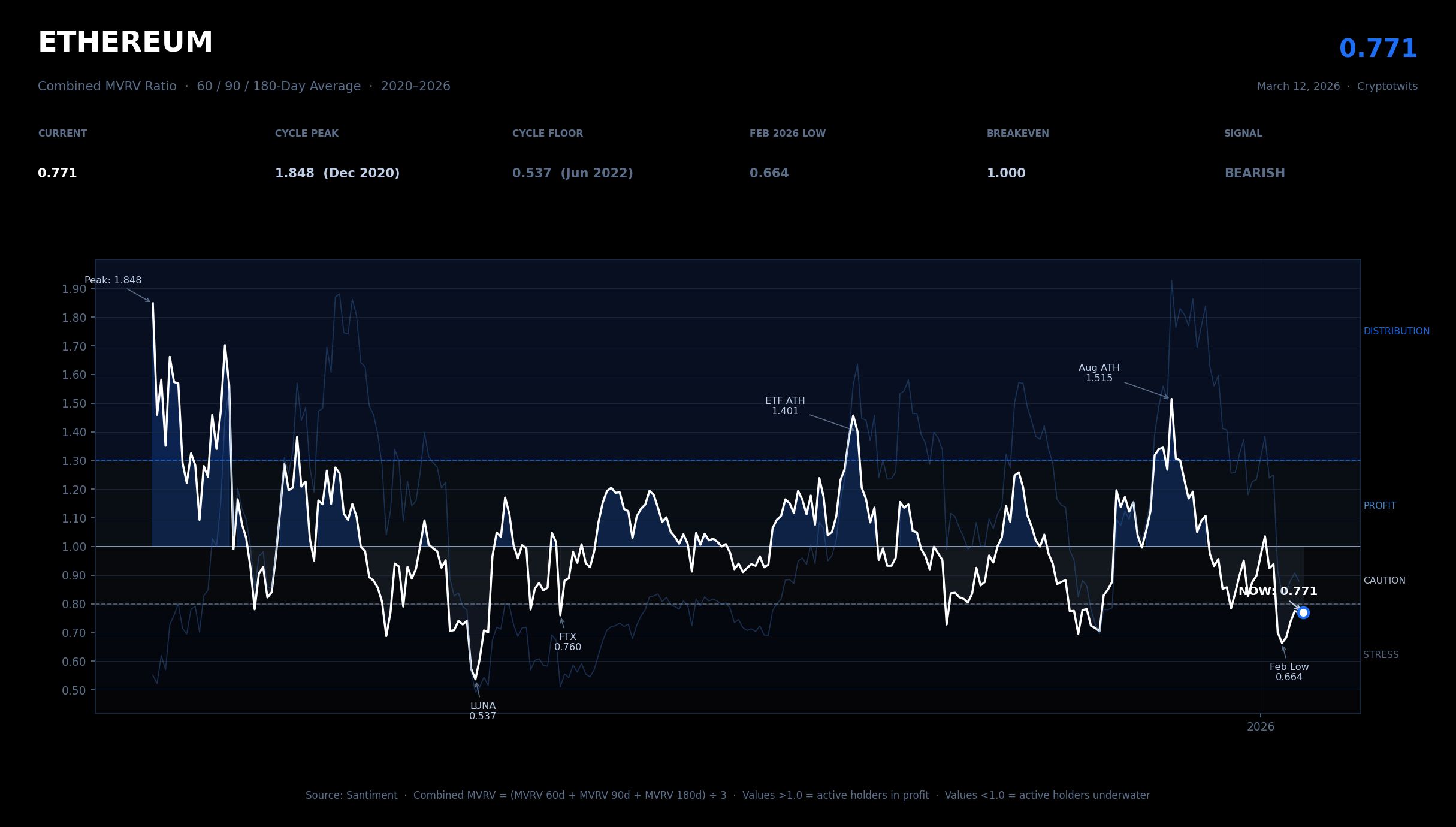Click the Breakeven 1.000 stat value

click(1006, 173)
